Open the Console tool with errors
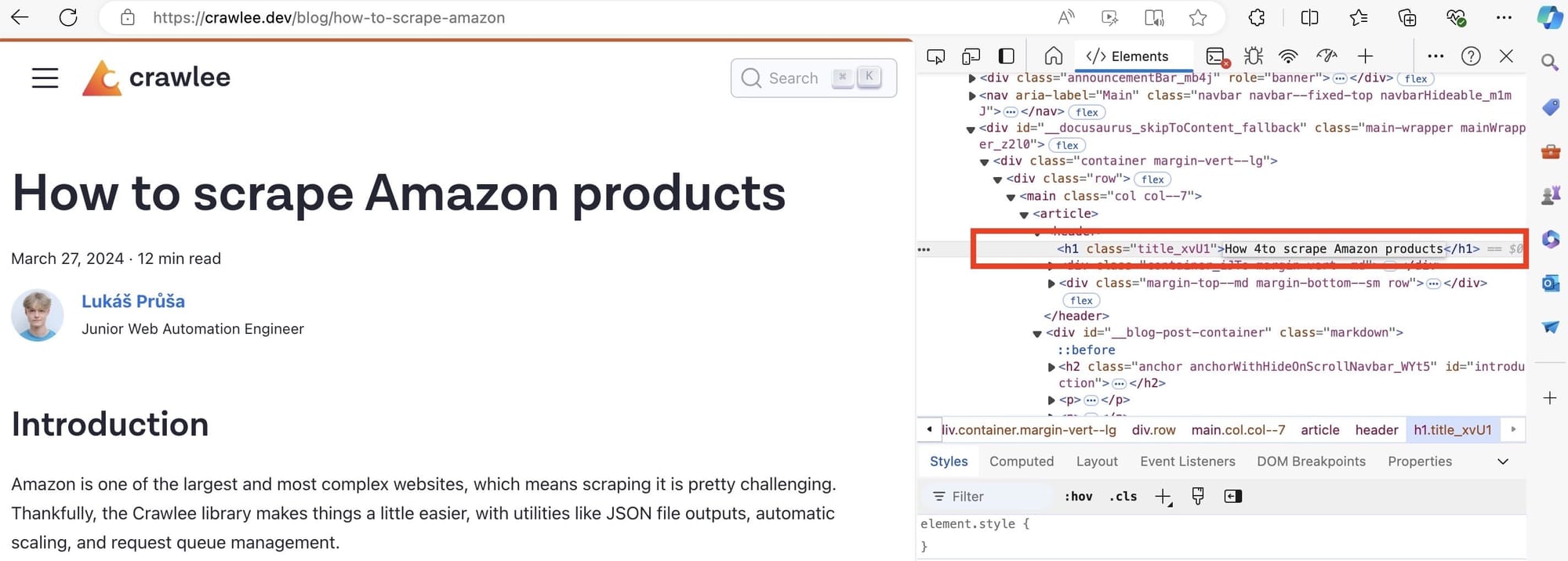This screenshot has height=561, width=1568. [1218, 56]
